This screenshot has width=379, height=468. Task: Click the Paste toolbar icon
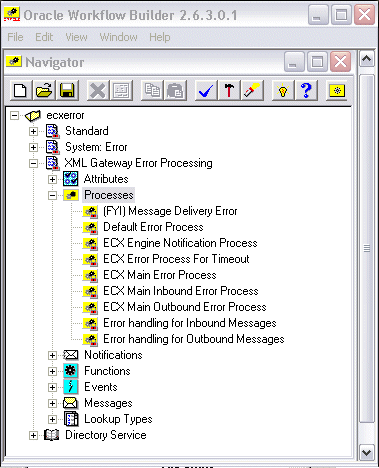click(x=175, y=90)
